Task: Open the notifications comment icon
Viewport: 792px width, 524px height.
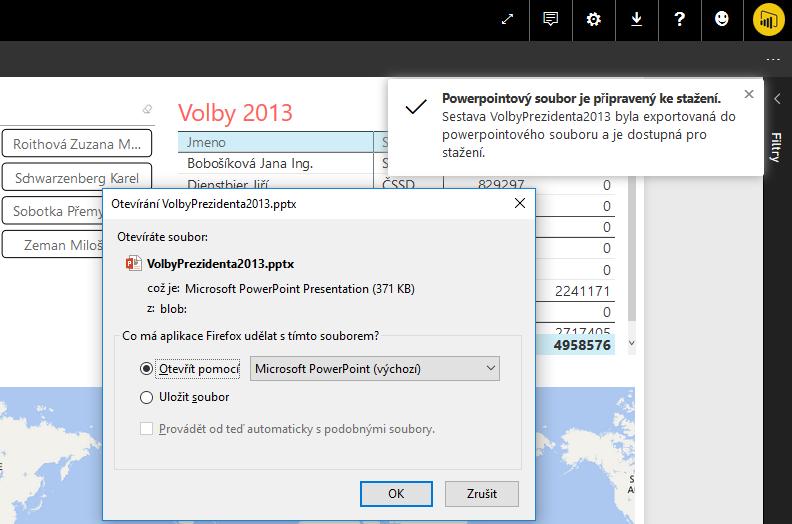Action: coord(551,19)
